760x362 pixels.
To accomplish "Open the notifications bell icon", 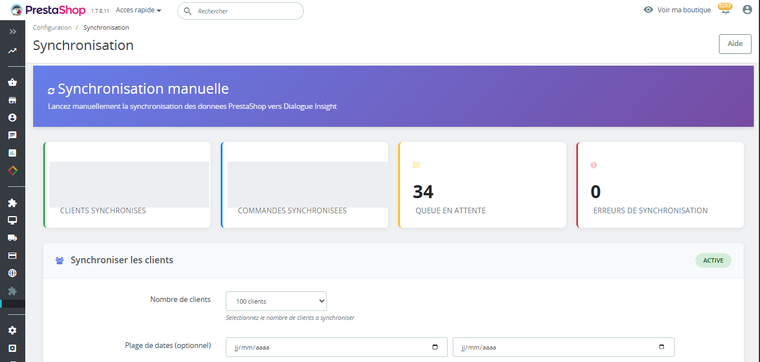I will [x=725, y=9].
